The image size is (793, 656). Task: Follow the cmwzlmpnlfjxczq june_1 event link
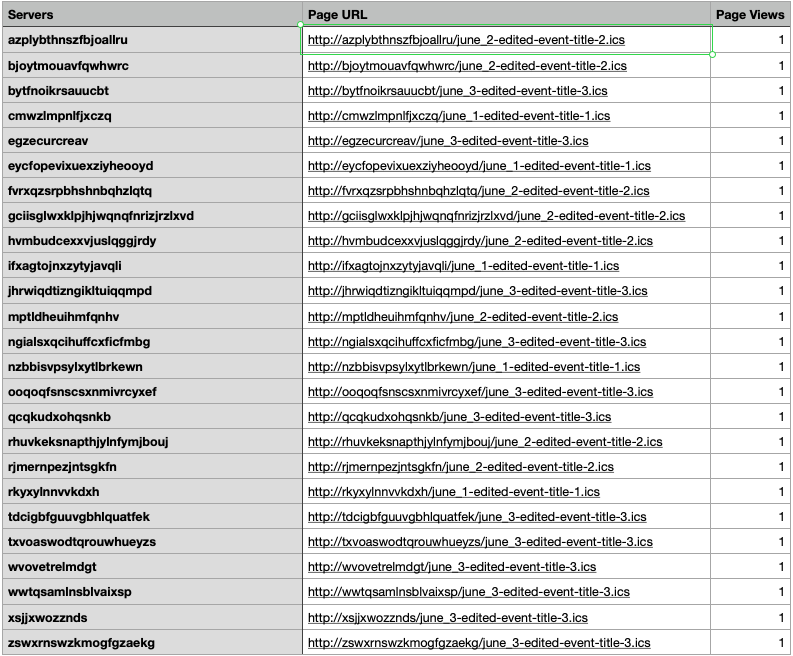pyautogui.click(x=458, y=116)
